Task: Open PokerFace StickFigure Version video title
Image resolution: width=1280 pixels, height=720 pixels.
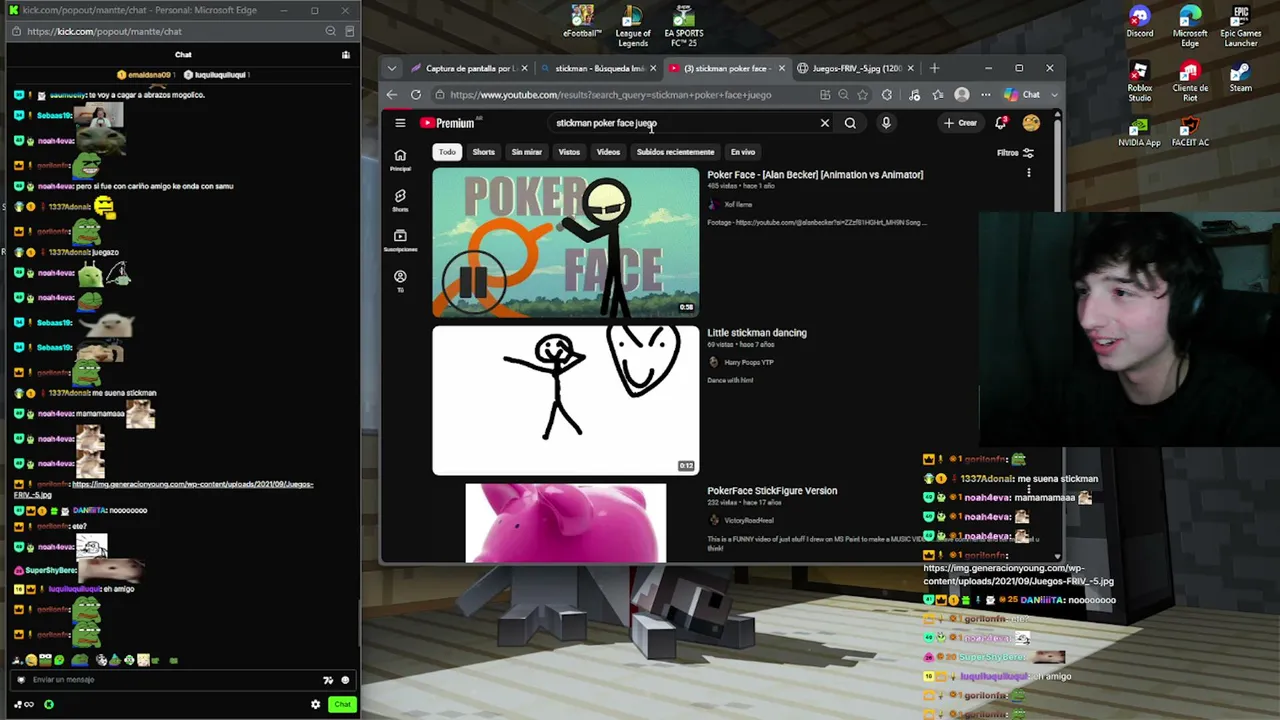Action: pyautogui.click(x=772, y=491)
